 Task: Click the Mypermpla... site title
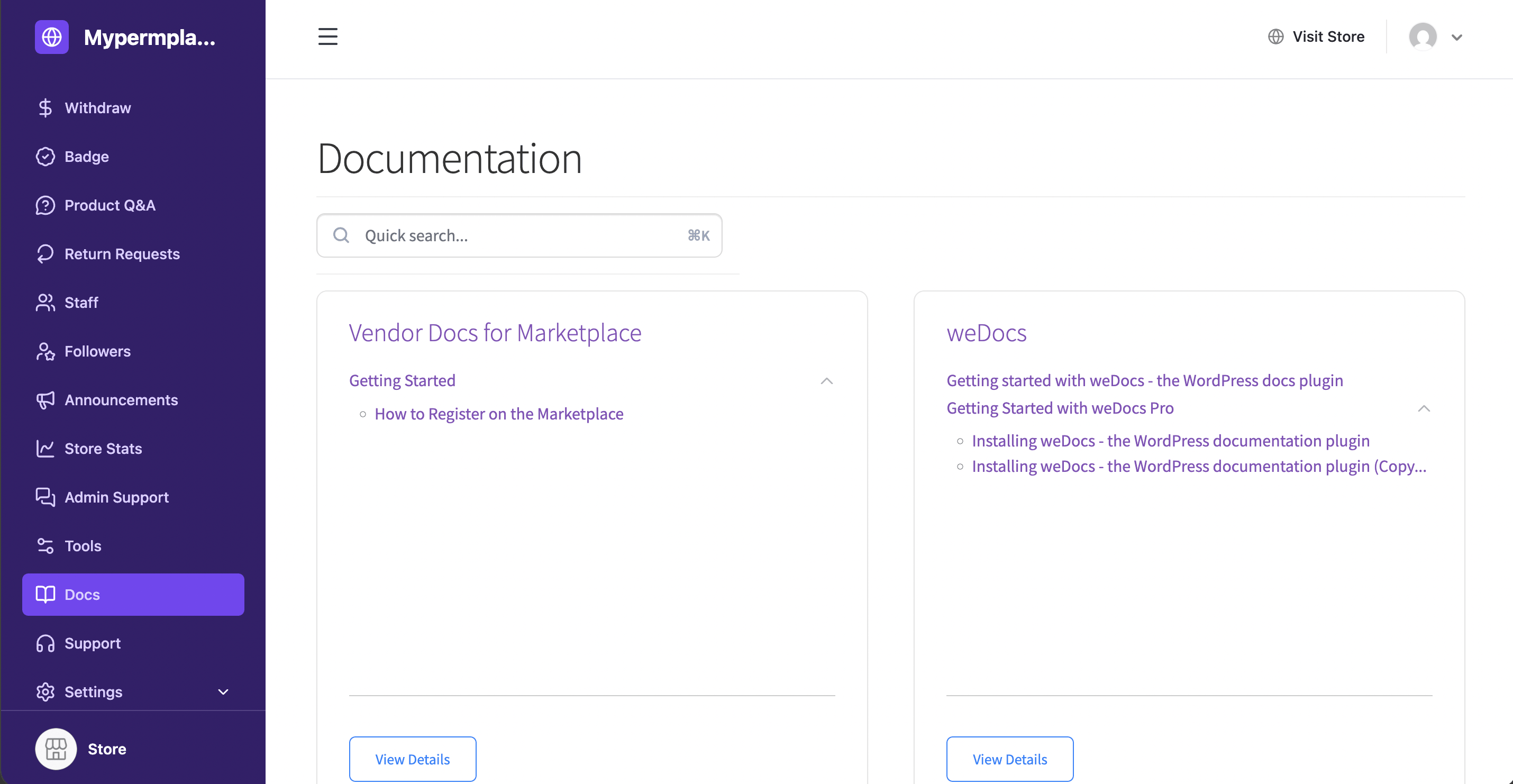(x=149, y=37)
